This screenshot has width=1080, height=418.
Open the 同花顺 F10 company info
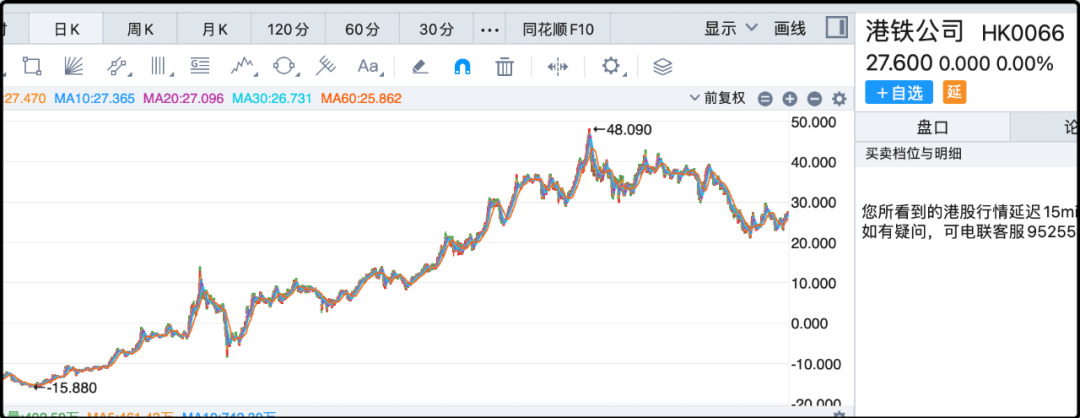click(x=558, y=29)
